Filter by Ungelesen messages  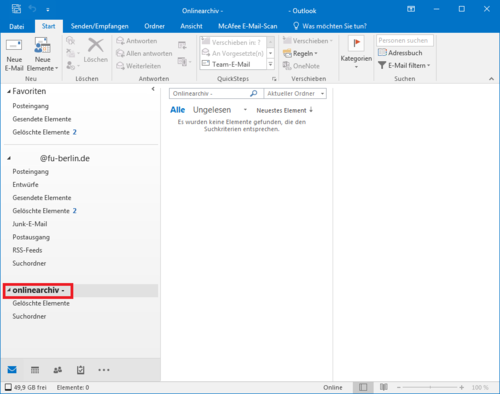click(212, 110)
